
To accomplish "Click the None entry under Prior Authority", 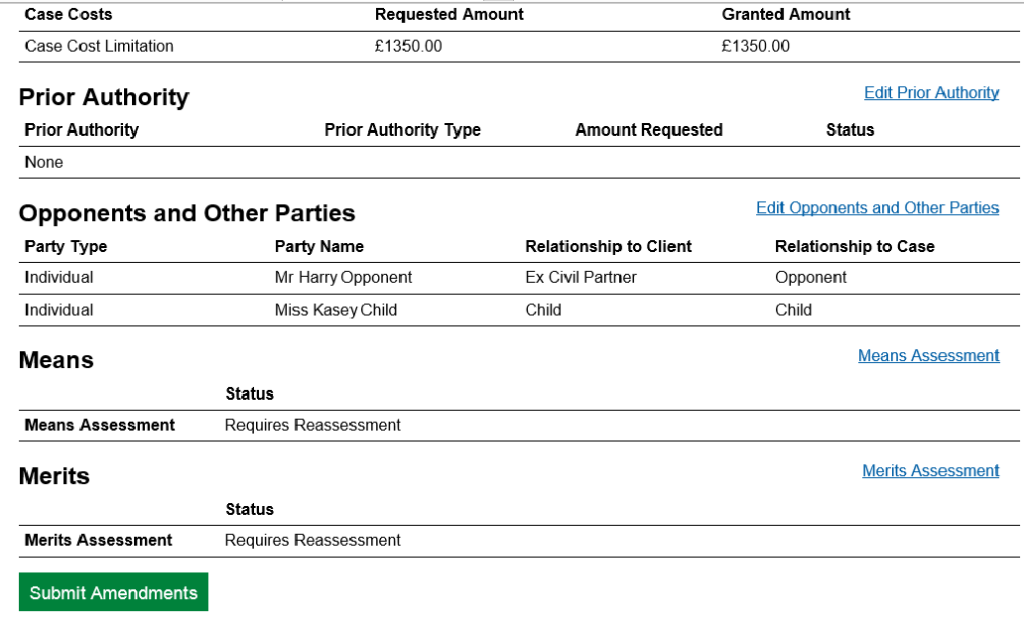I will tap(44, 162).
